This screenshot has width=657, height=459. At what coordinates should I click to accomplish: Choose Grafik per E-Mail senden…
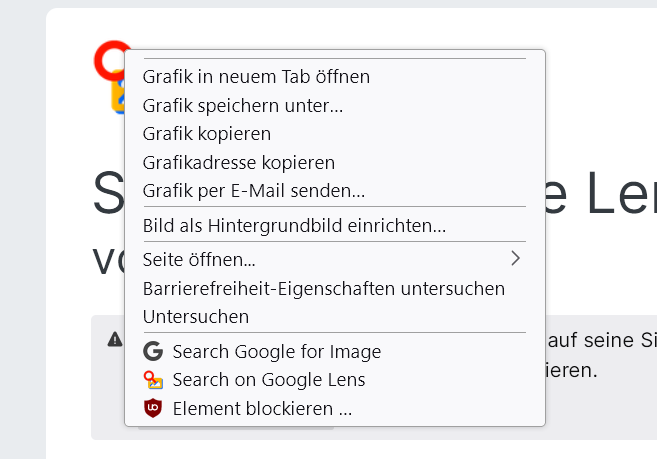254,190
